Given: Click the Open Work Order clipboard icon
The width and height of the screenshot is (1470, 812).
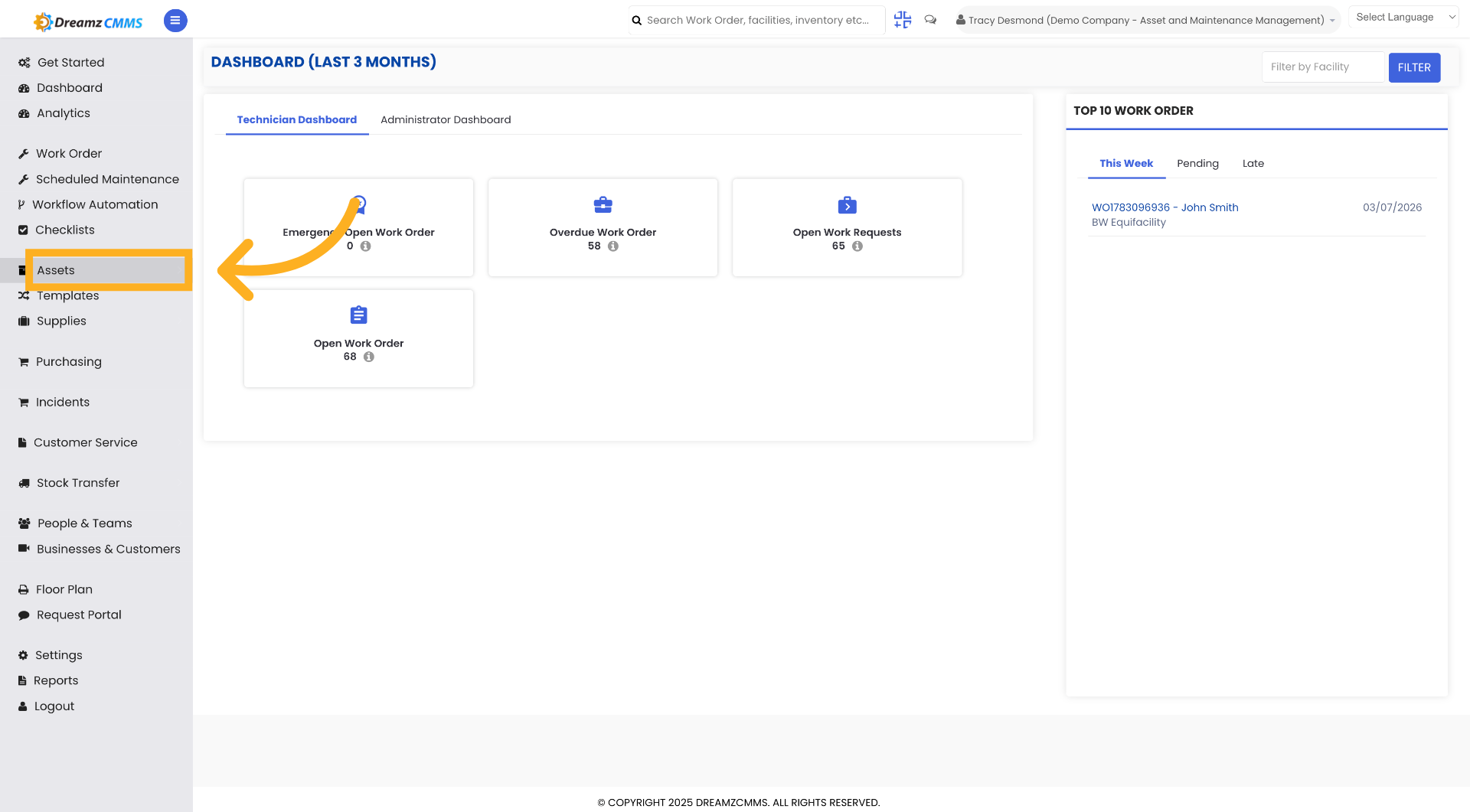Looking at the screenshot, I should 358,315.
